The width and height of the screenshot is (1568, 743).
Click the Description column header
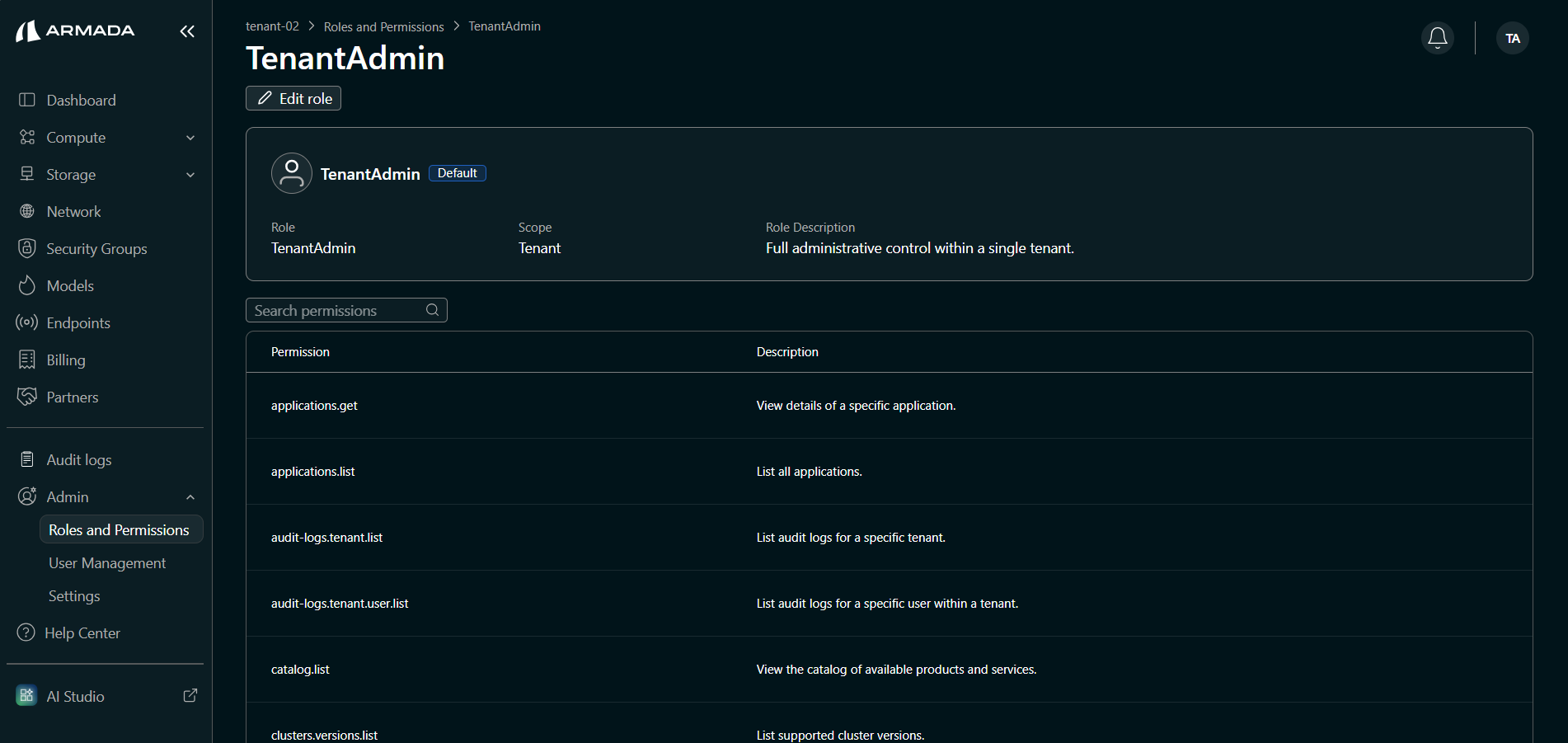[787, 351]
